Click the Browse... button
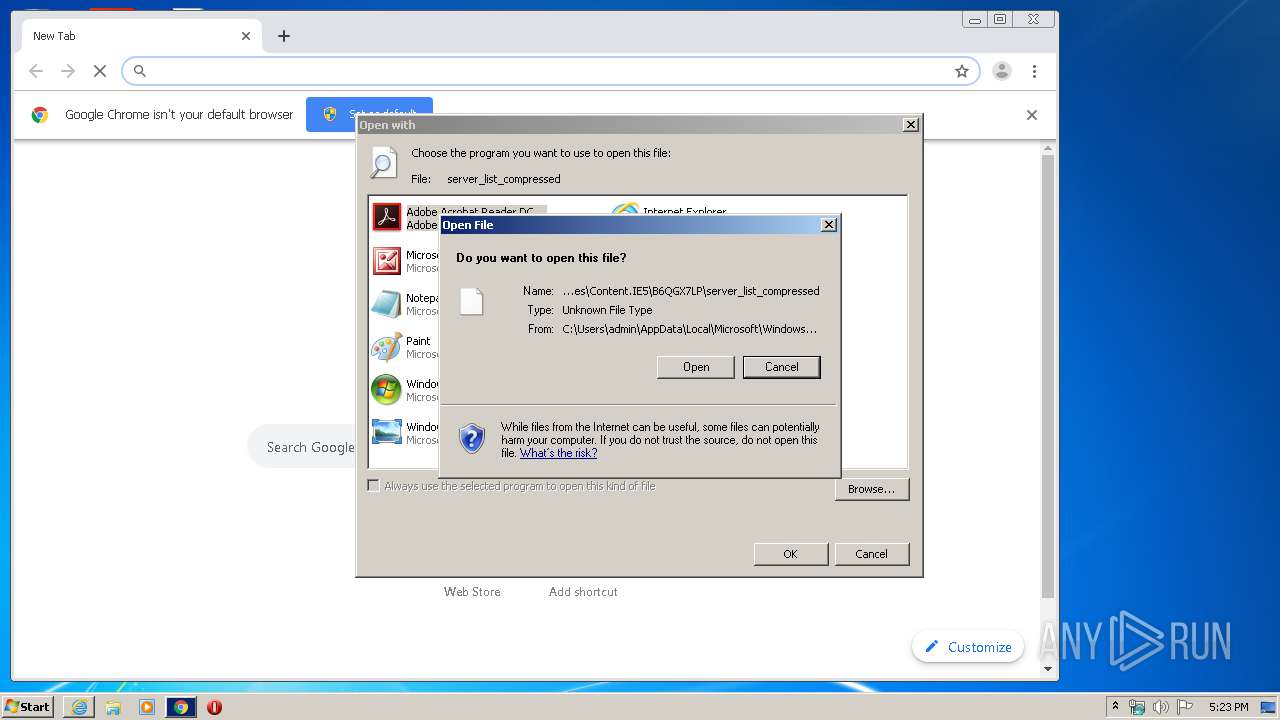 [872, 489]
